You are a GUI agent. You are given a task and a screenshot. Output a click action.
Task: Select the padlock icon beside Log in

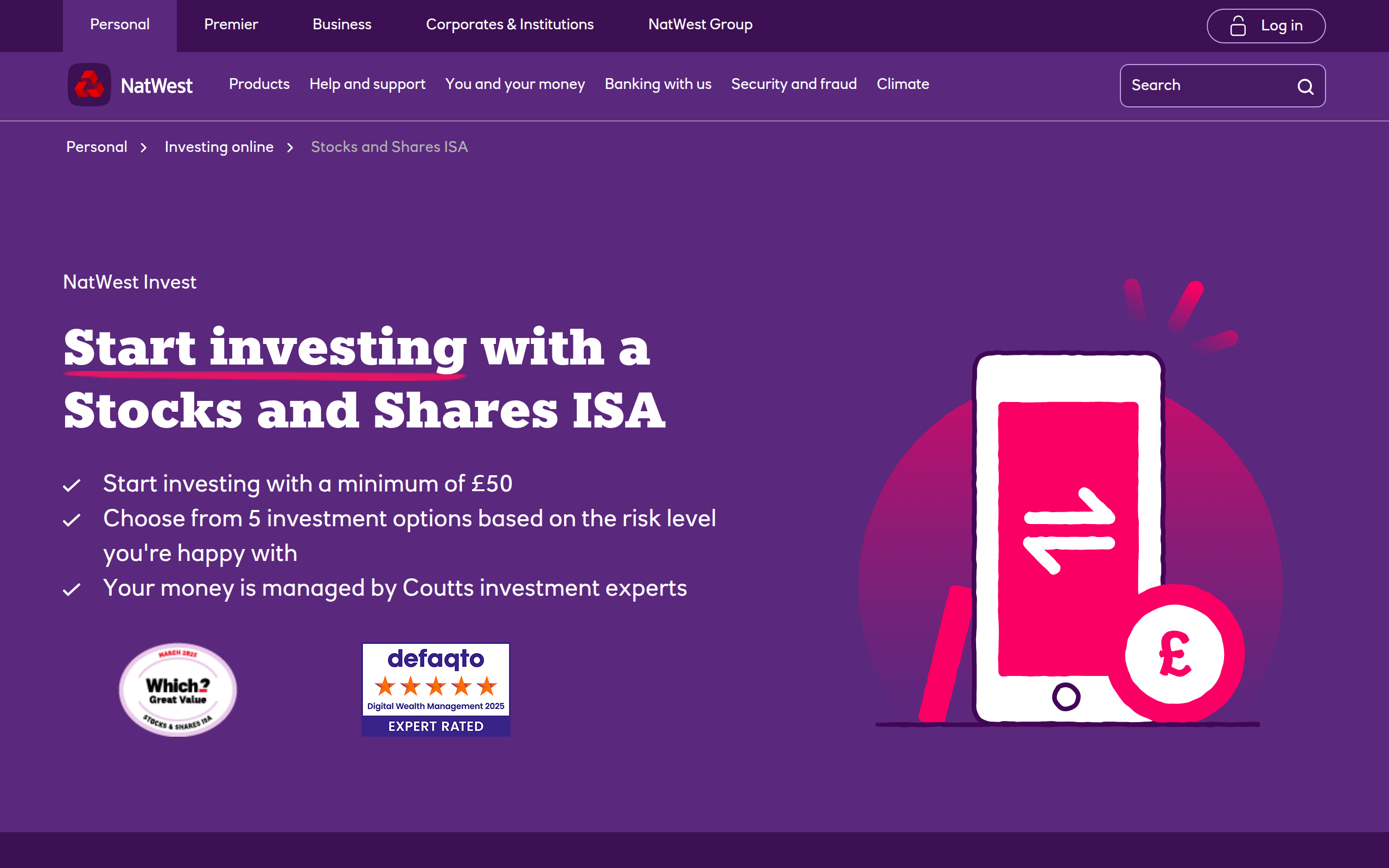point(1238,25)
